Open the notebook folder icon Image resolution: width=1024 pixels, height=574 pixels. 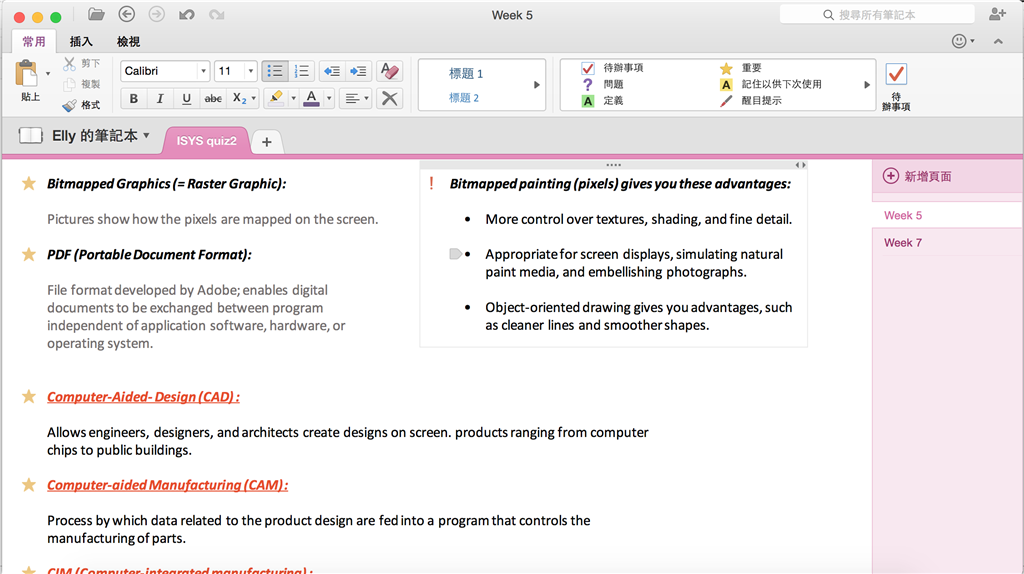click(x=96, y=14)
